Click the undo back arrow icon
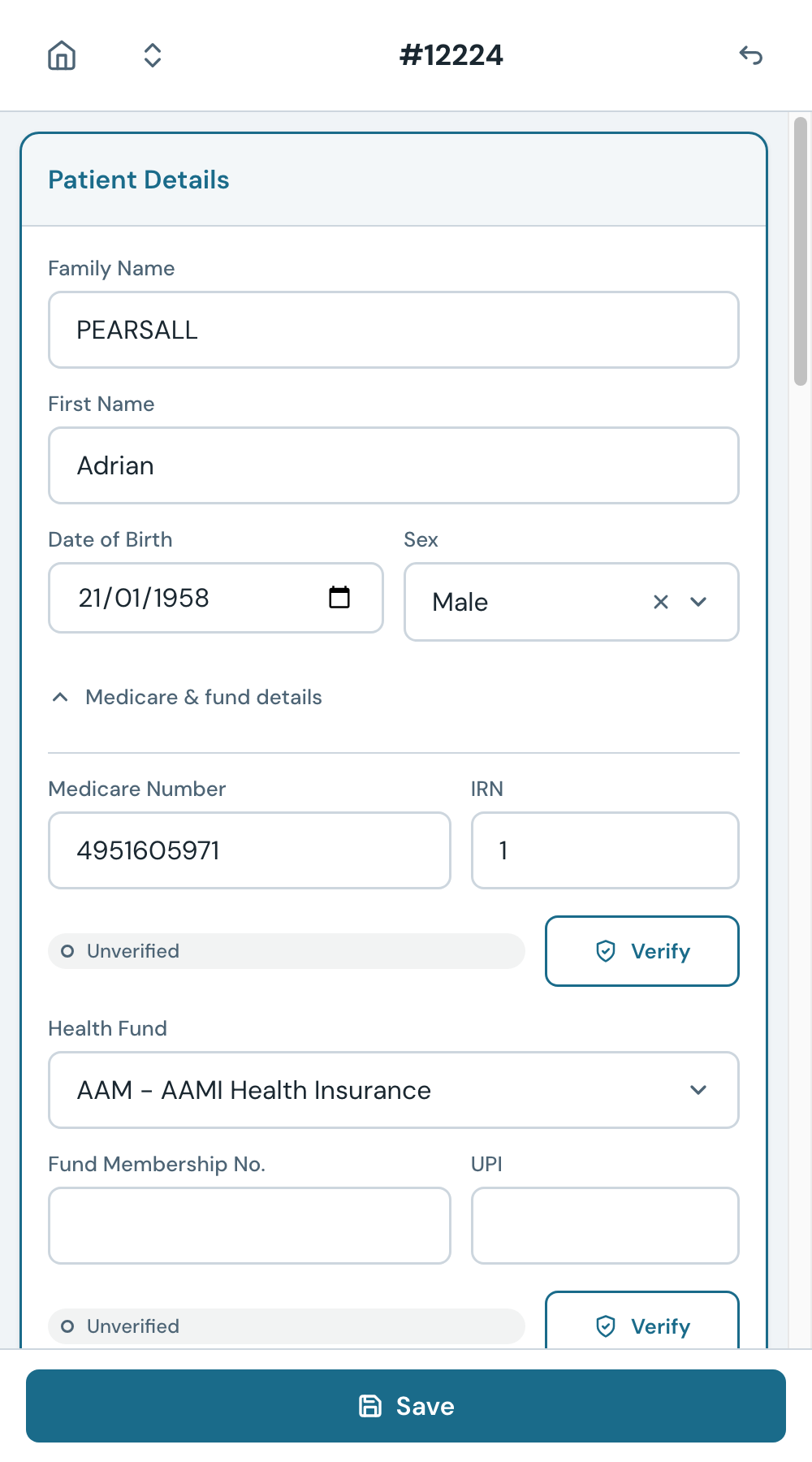The height and width of the screenshot is (1462, 812). pyautogui.click(x=751, y=55)
